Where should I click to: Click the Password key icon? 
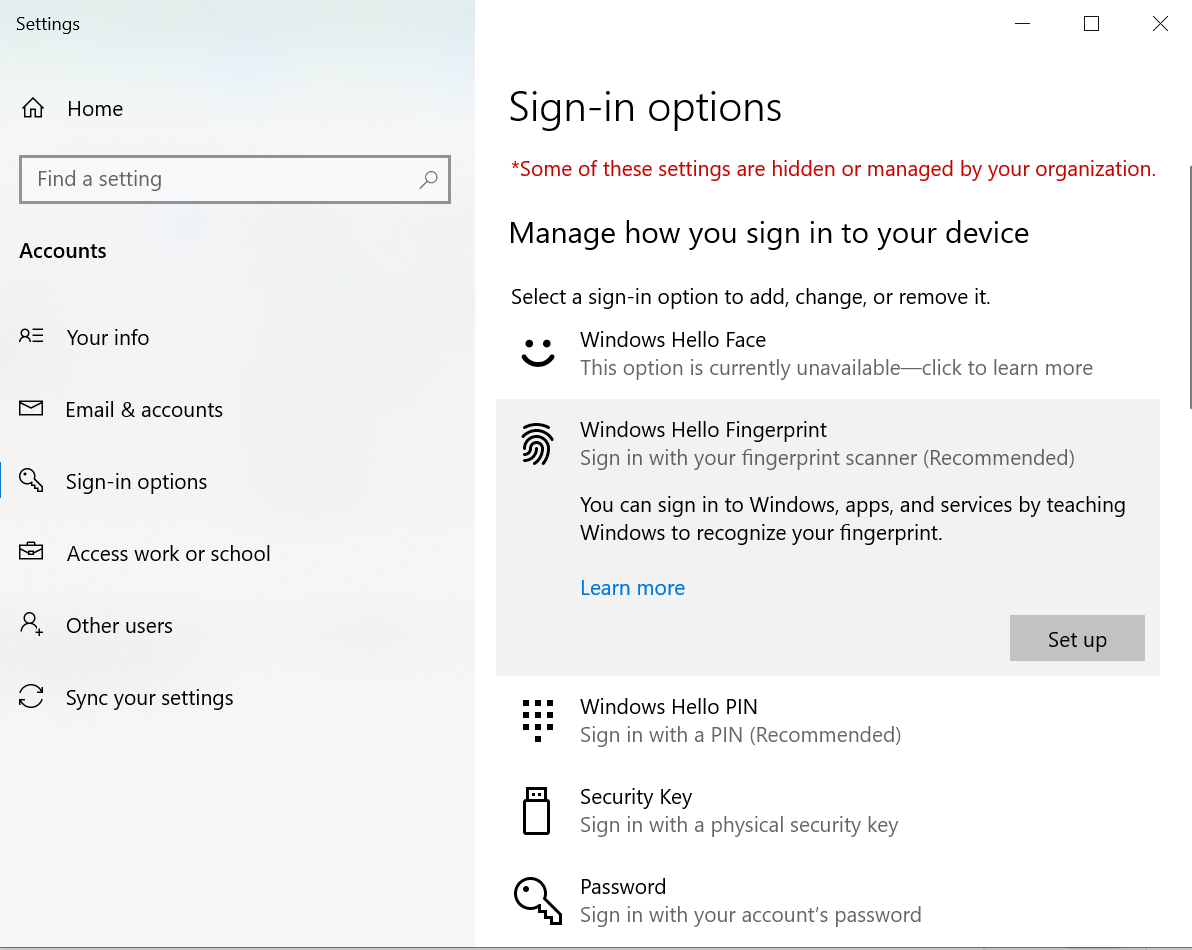tap(537, 901)
